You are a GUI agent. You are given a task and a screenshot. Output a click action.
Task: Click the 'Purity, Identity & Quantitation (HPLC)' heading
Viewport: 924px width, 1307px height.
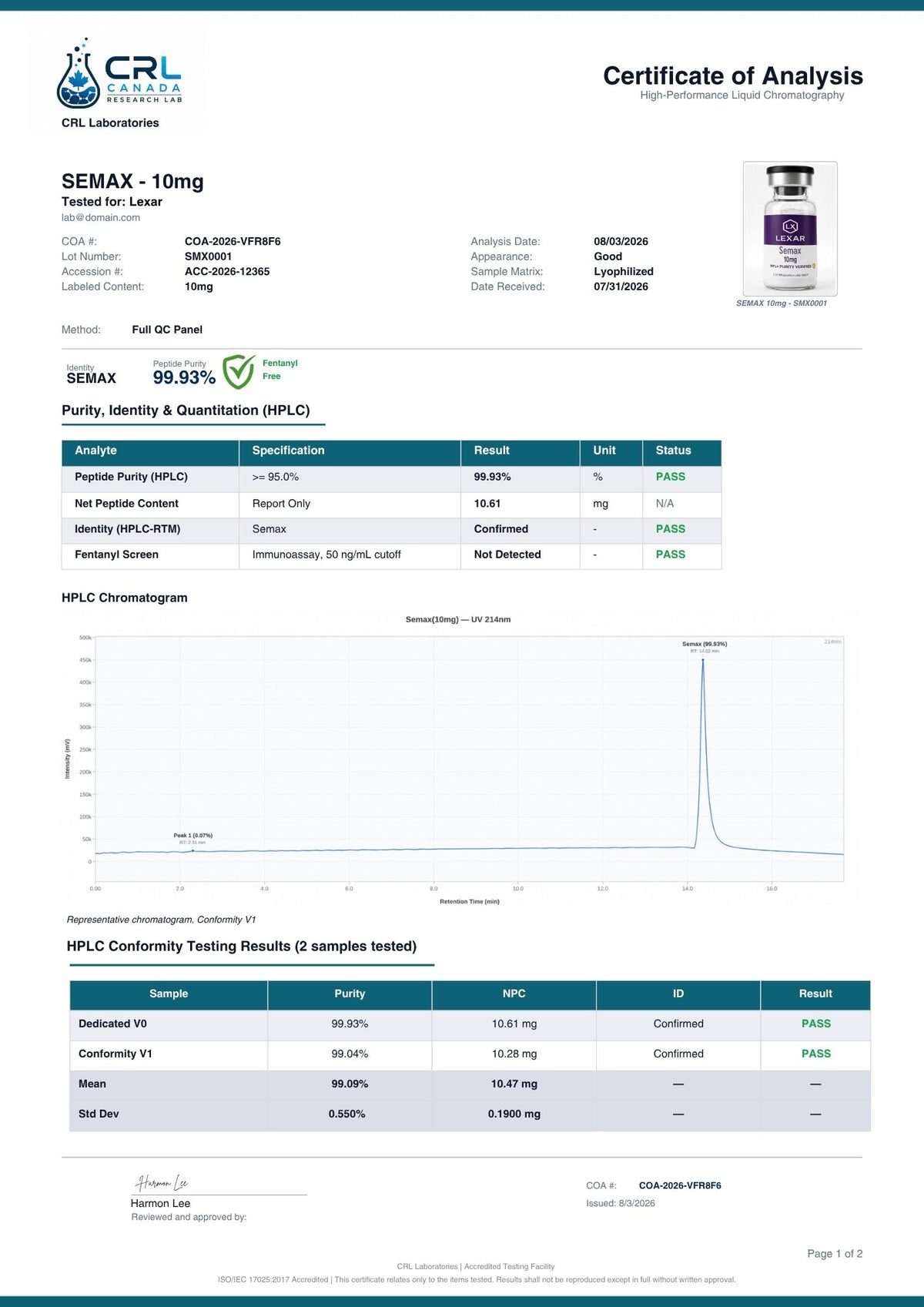point(186,411)
